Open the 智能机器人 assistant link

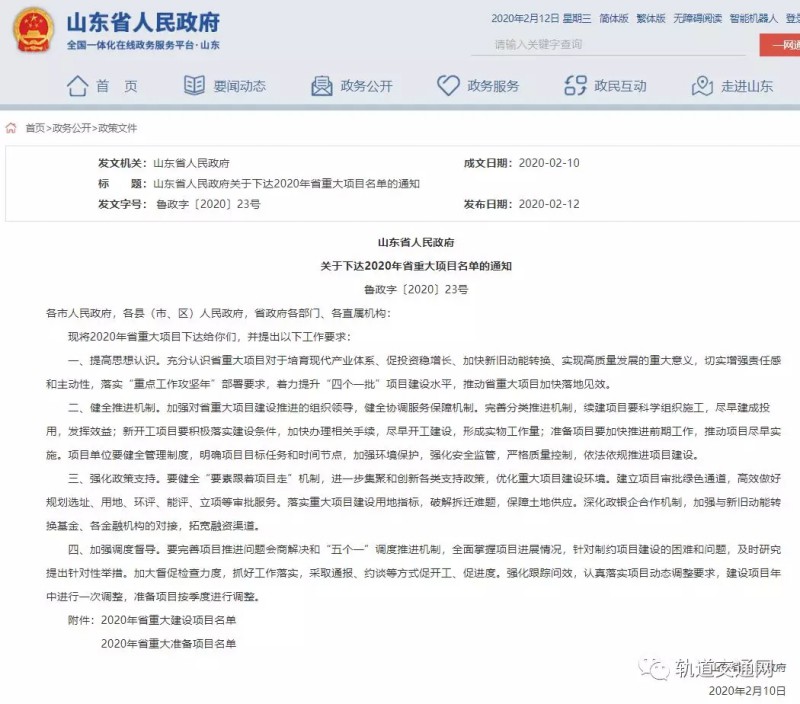[x=753, y=19]
